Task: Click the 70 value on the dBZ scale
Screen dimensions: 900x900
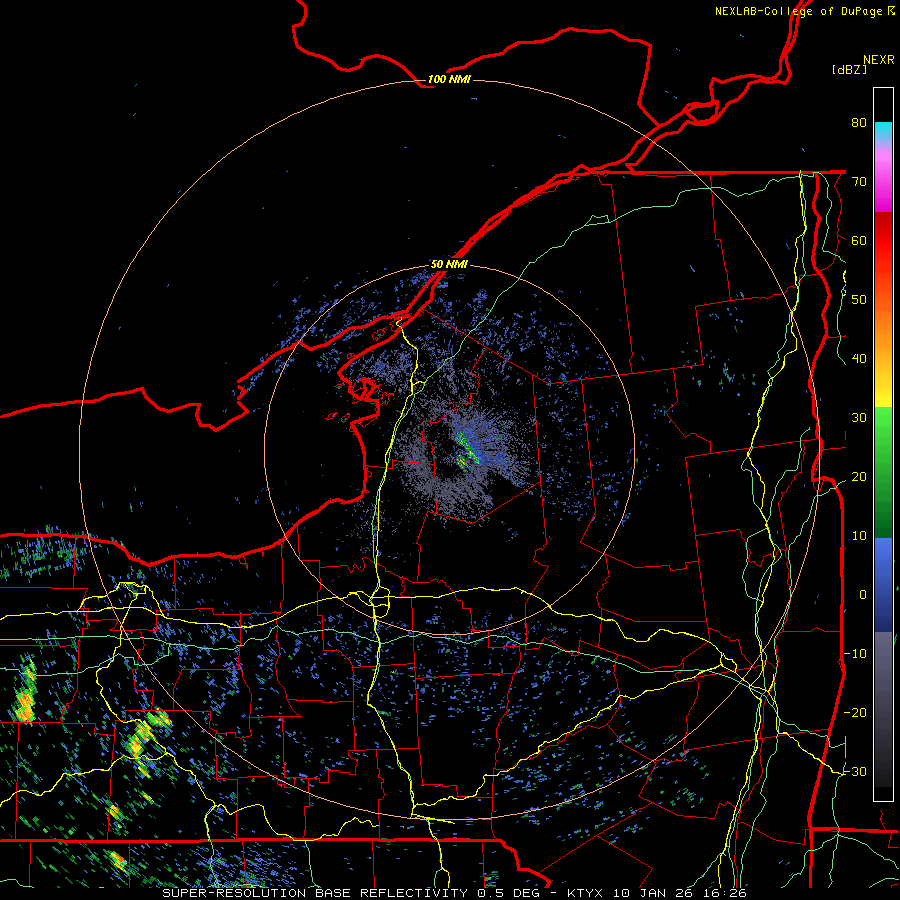Action: pos(859,181)
